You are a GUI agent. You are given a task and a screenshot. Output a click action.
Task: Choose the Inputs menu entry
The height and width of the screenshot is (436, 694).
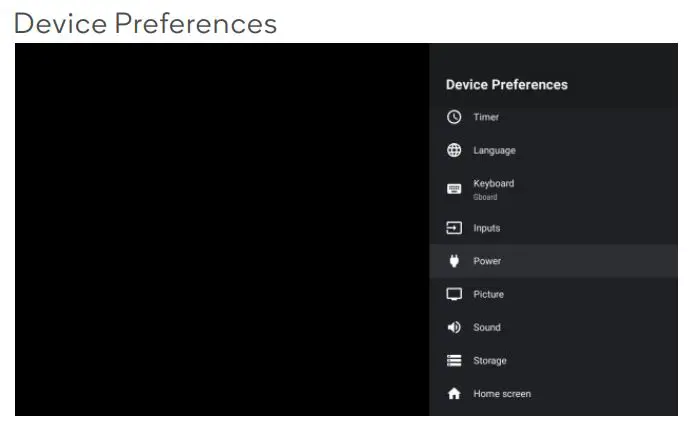(486, 228)
